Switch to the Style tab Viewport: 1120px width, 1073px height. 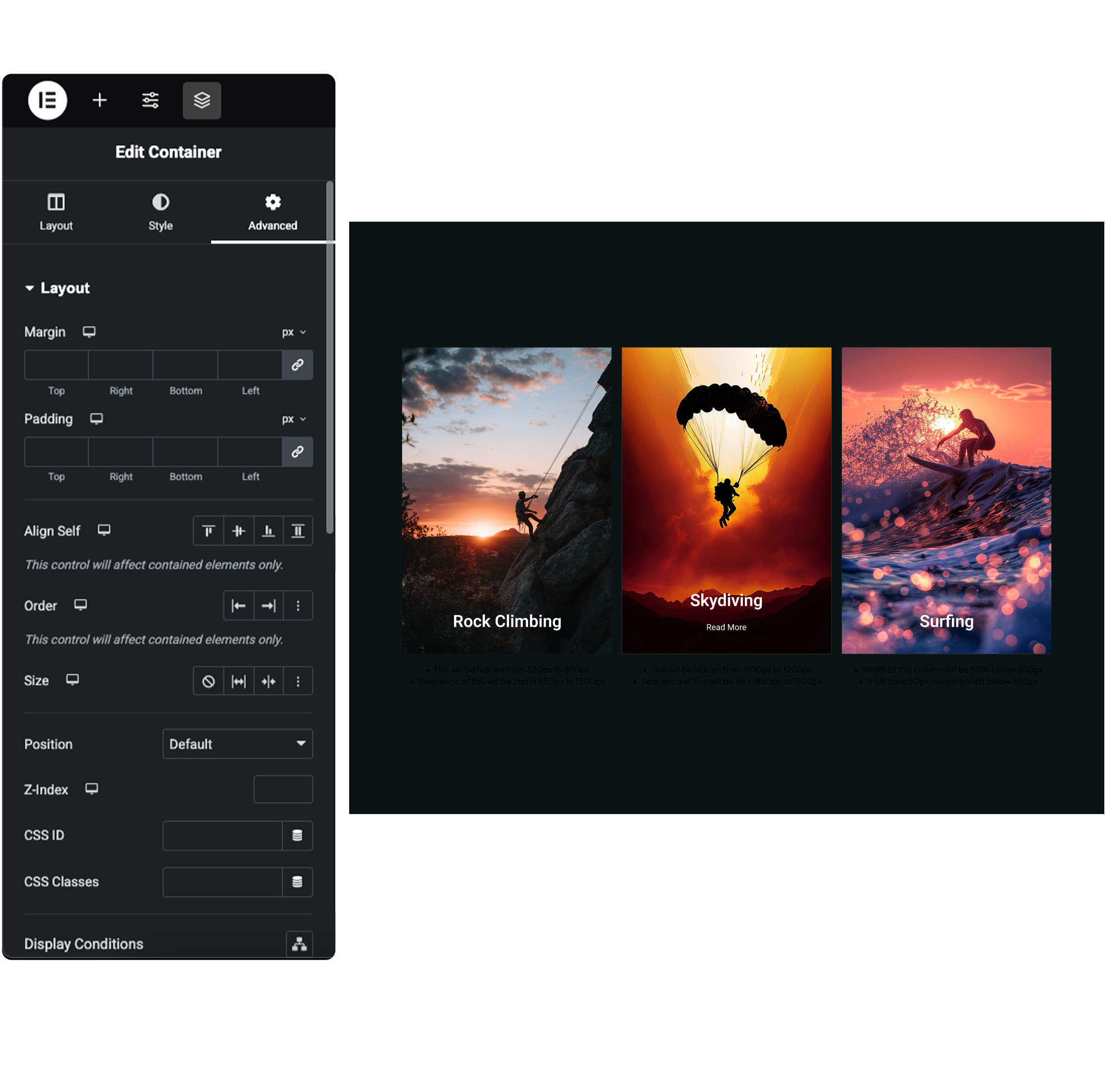(160, 212)
